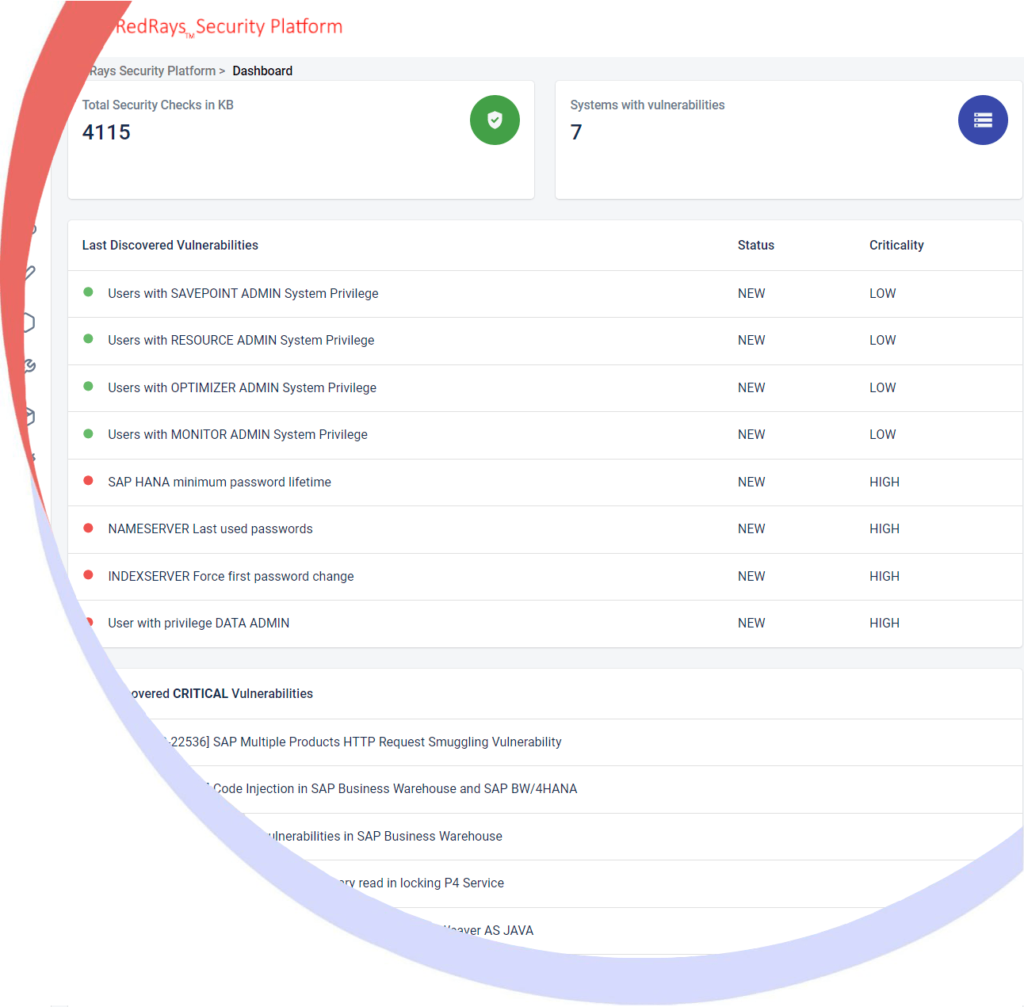Click LOW criticality in SAVEPOINT ADMIN row

click(882, 293)
